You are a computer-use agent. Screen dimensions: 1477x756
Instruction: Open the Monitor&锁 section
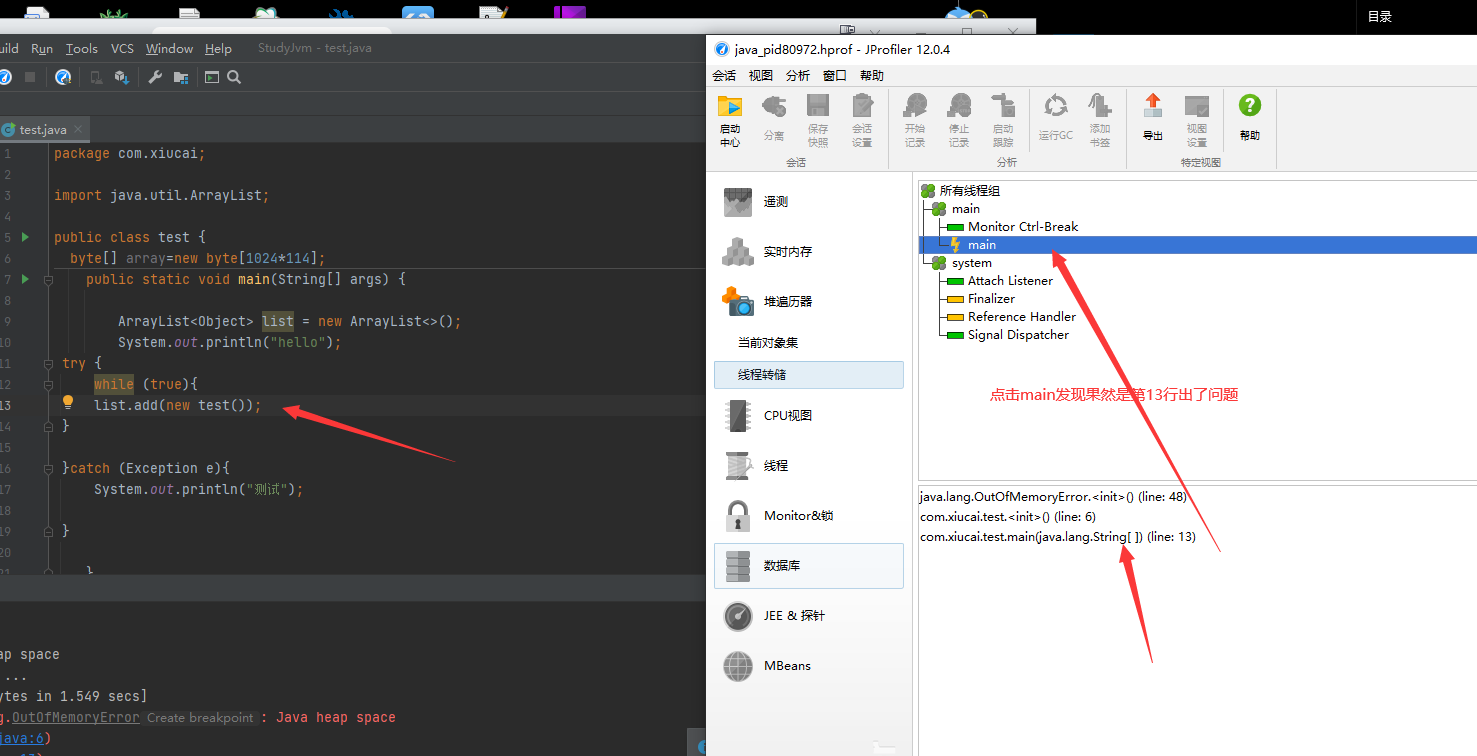click(x=808, y=515)
